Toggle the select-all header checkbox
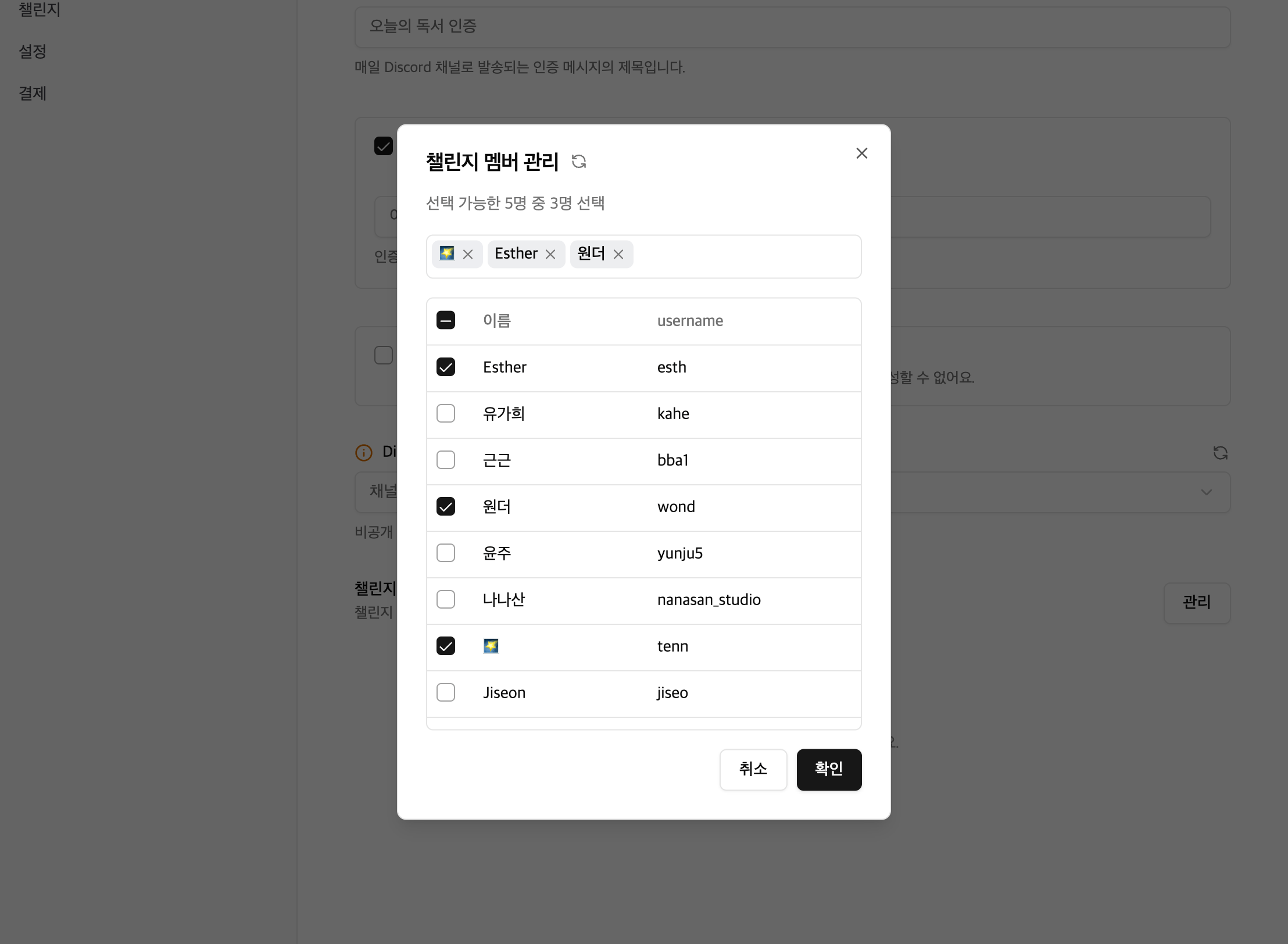 446,320
